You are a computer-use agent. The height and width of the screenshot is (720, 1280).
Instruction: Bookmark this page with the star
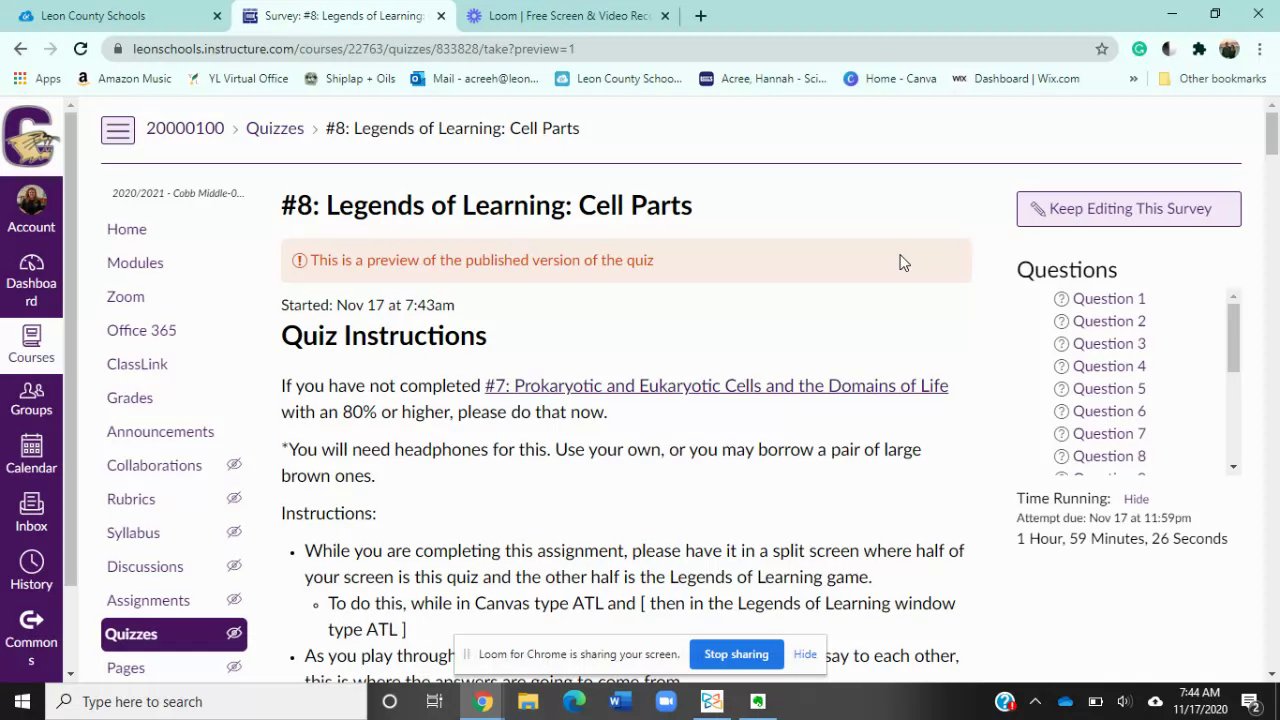(x=1102, y=48)
